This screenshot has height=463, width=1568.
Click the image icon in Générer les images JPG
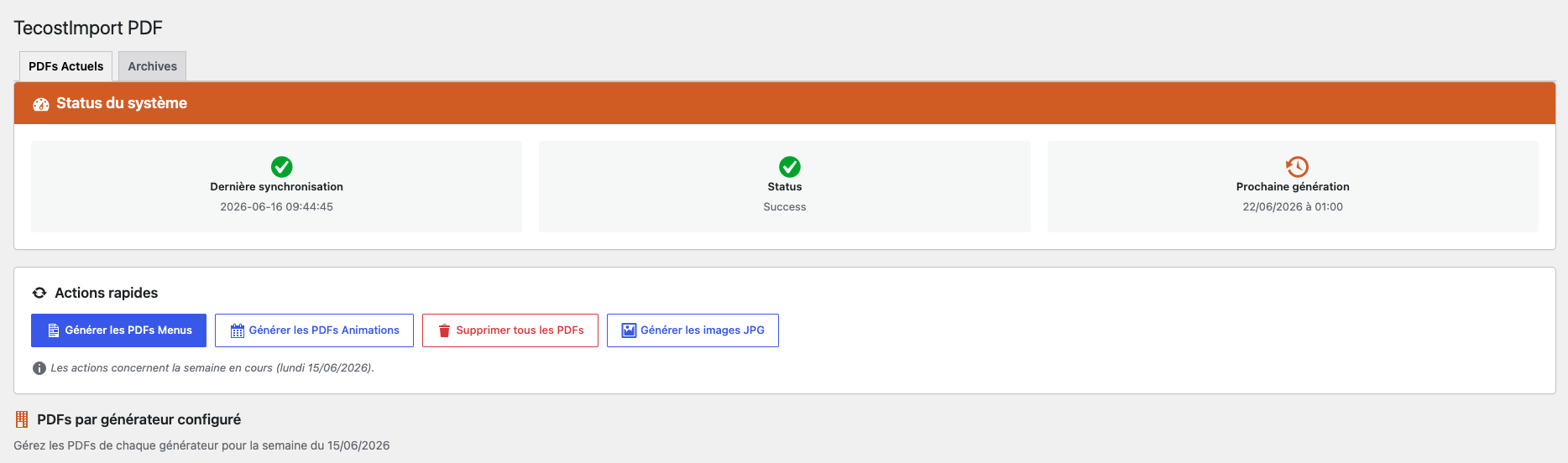pyautogui.click(x=629, y=330)
